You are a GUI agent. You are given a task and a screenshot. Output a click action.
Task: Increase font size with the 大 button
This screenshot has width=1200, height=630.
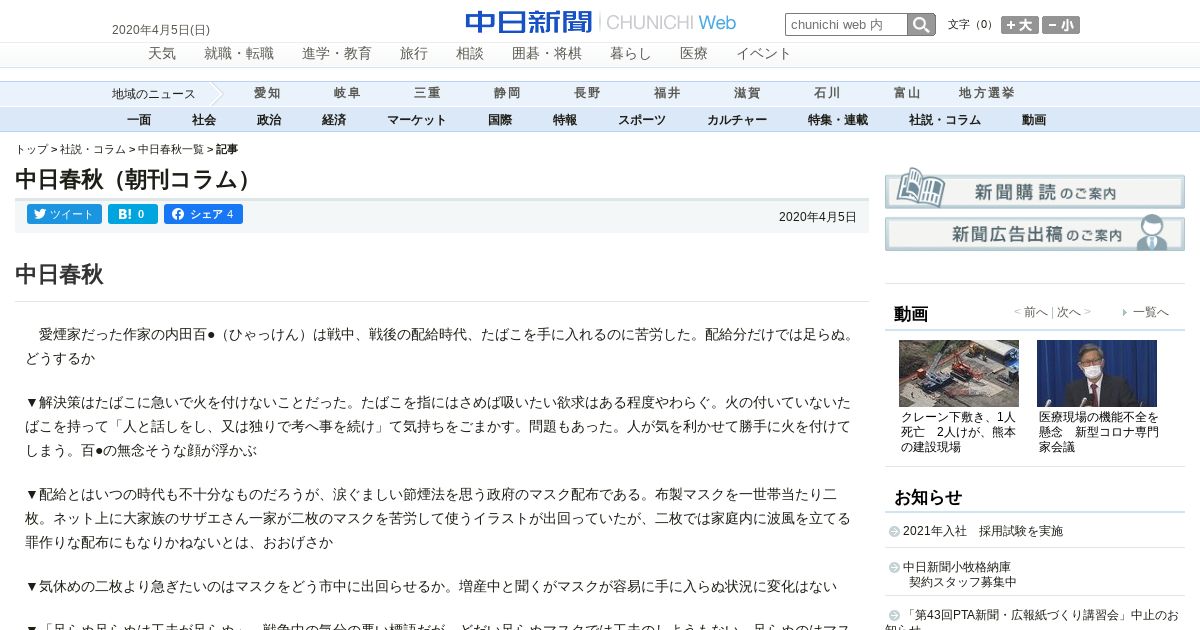pyautogui.click(x=1020, y=25)
